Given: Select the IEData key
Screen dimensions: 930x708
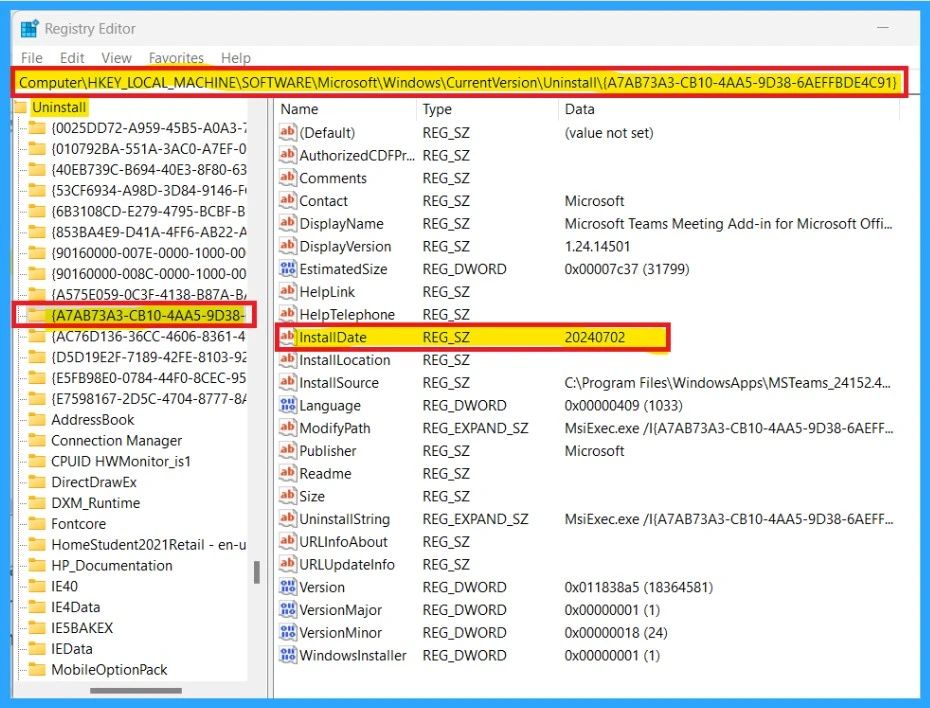Looking at the screenshot, I should click(x=72, y=649).
